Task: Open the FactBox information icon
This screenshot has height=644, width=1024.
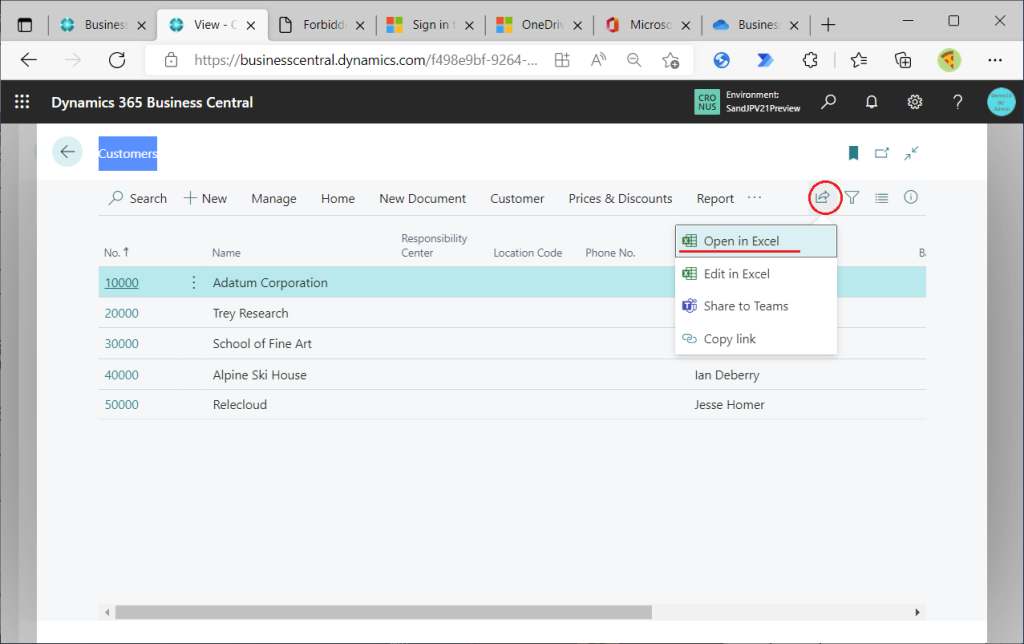Action: (911, 197)
